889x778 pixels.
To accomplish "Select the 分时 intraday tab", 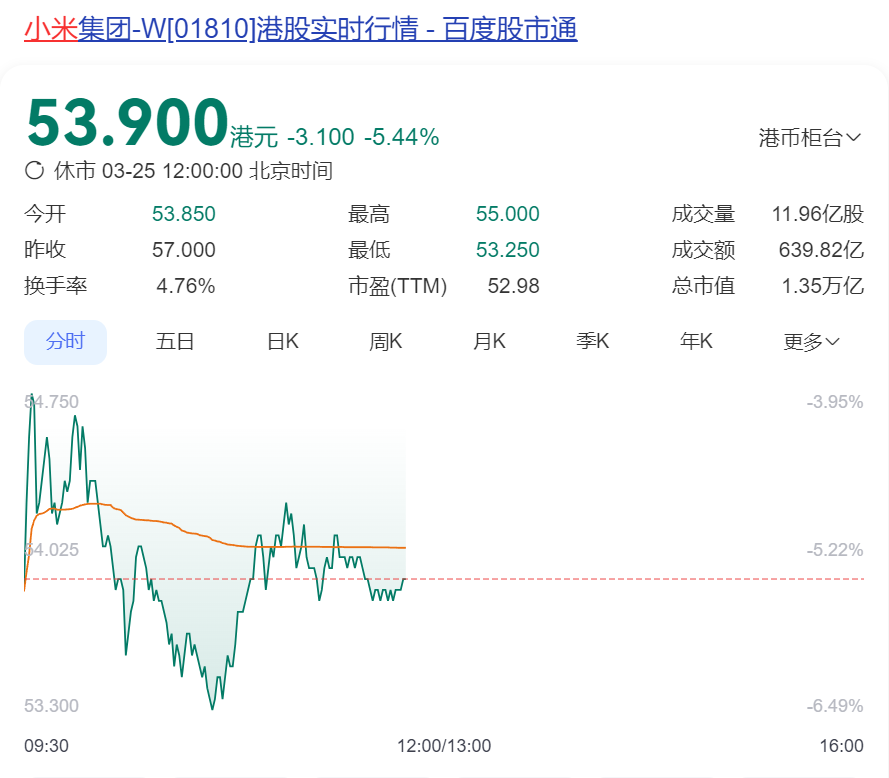I will [65, 341].
